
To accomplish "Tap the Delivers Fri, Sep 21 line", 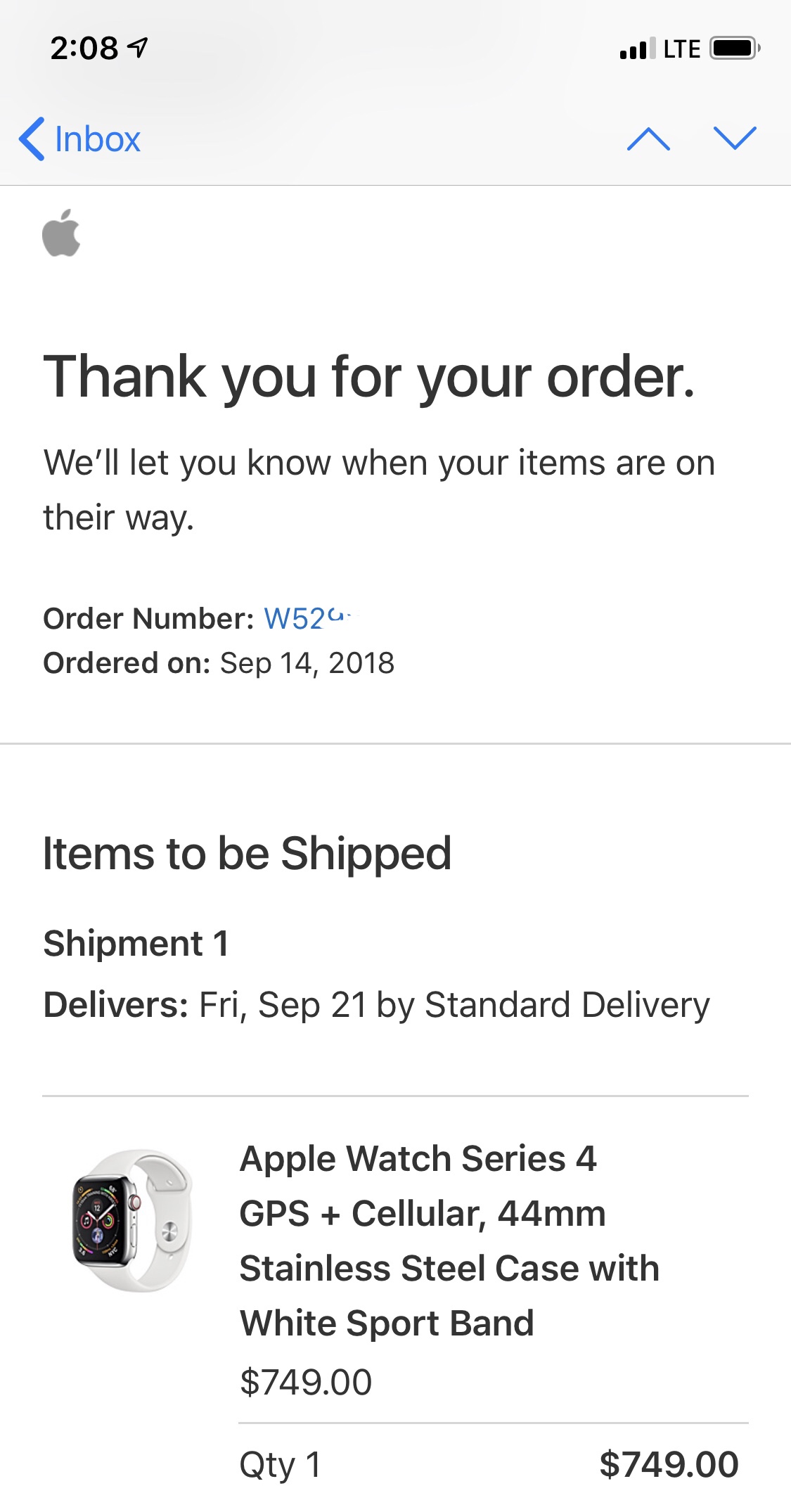I will pos(376,1006).
